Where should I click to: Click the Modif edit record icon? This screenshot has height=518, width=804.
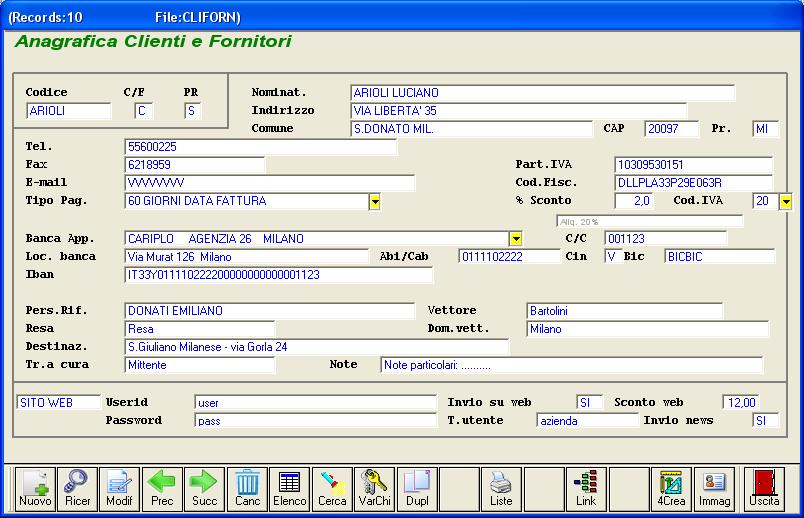[x=119, y=489]
